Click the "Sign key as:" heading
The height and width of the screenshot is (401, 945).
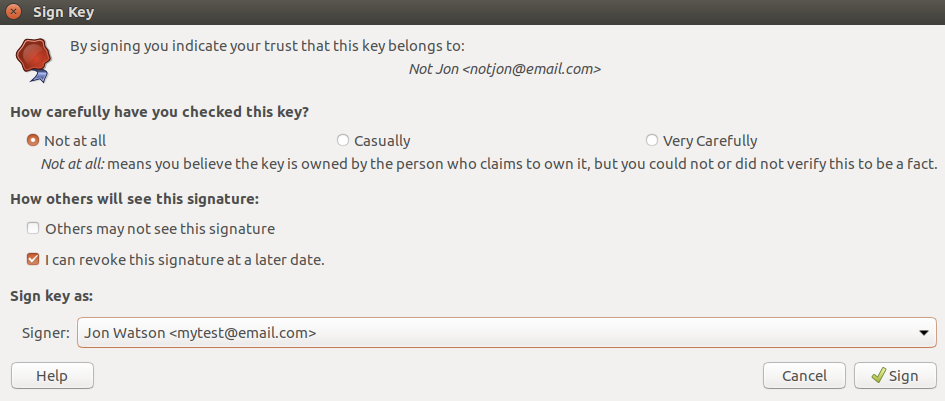[51, 296]
